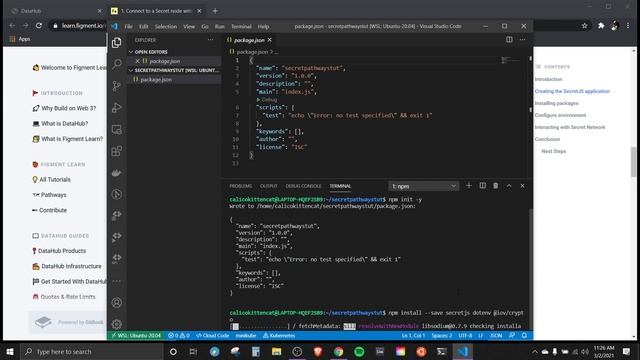Click Ln 1, Col 1 in status bar
The width and height of the screenshot is (640, 360).
(x=413, y=336)
